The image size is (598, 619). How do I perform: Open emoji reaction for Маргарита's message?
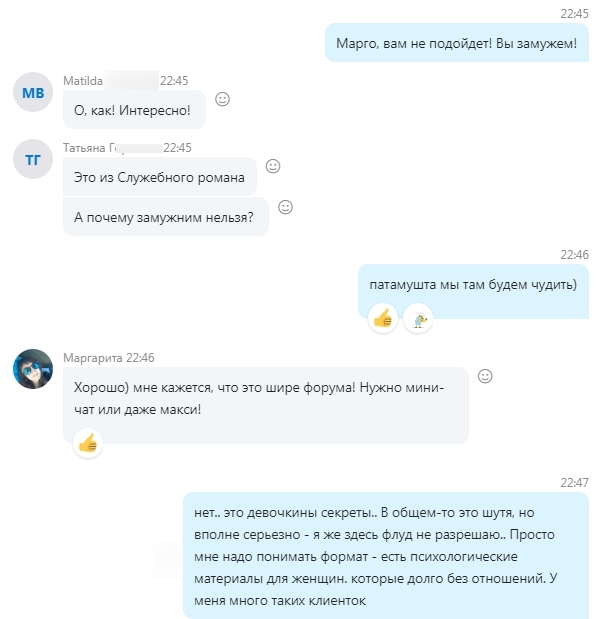[x=485, y=376]
